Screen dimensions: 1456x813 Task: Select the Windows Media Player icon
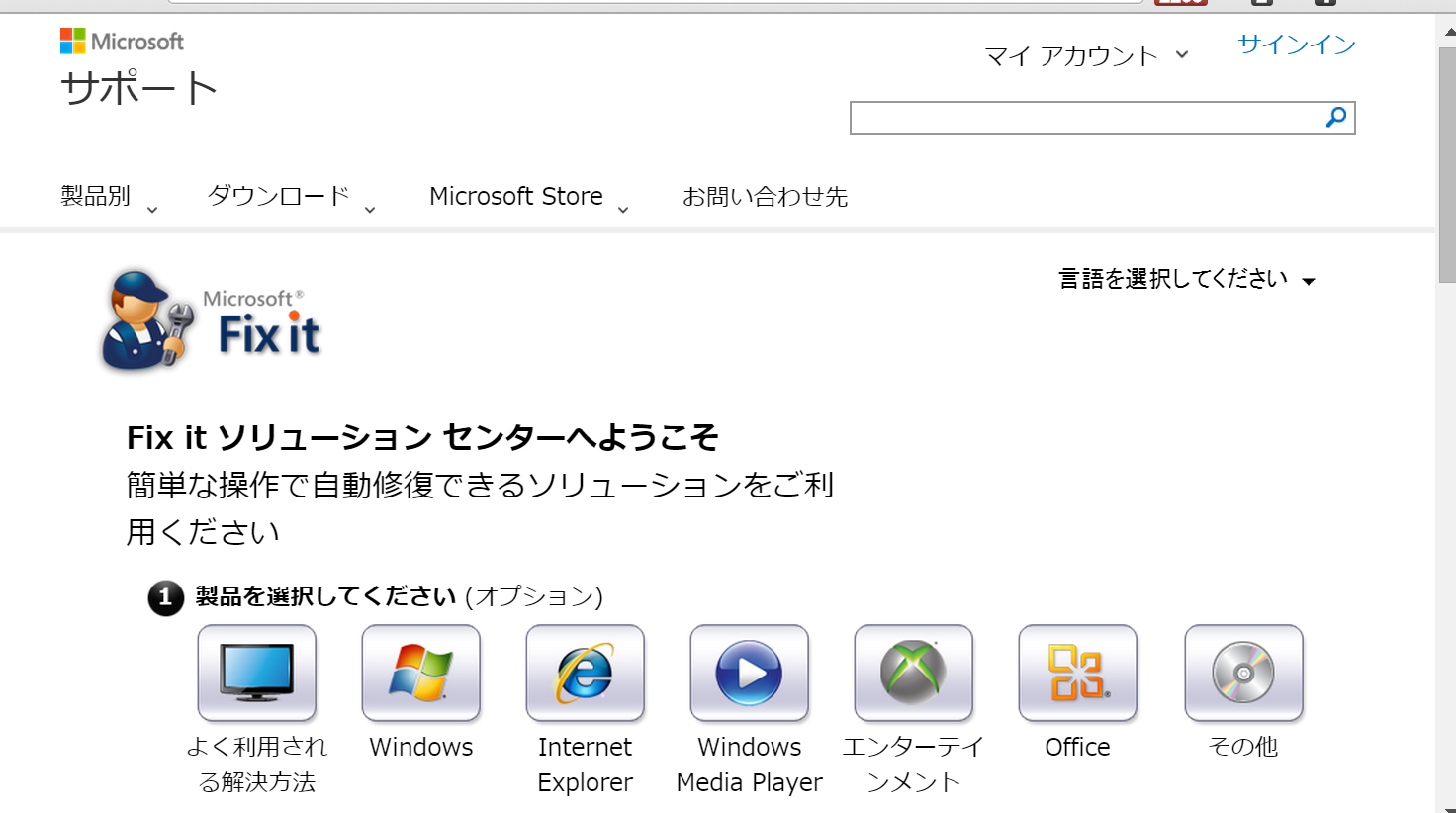(750, 674)
